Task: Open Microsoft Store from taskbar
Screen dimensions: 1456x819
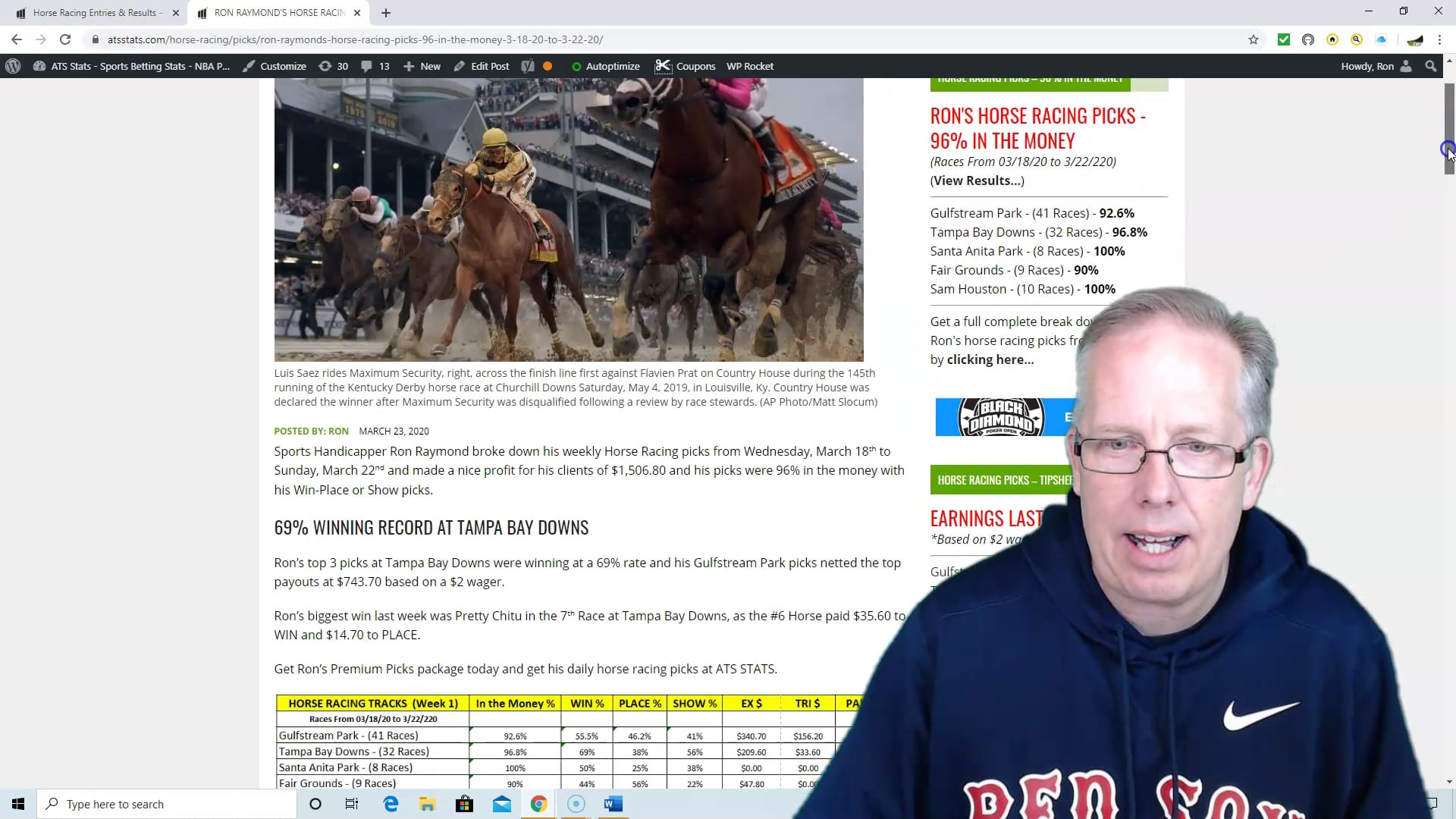Action: pos(464,804)
